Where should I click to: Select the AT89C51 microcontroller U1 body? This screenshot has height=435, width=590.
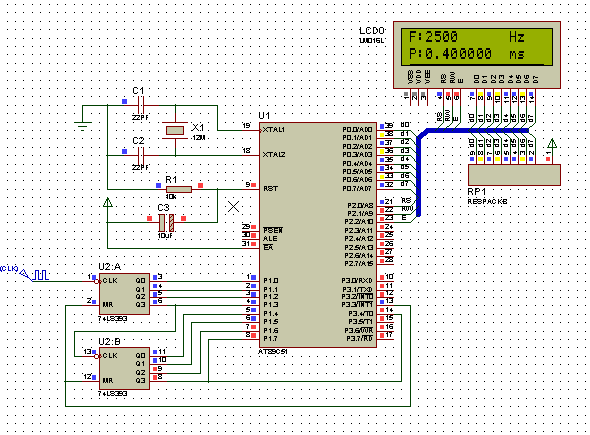(x=318, y=235)
